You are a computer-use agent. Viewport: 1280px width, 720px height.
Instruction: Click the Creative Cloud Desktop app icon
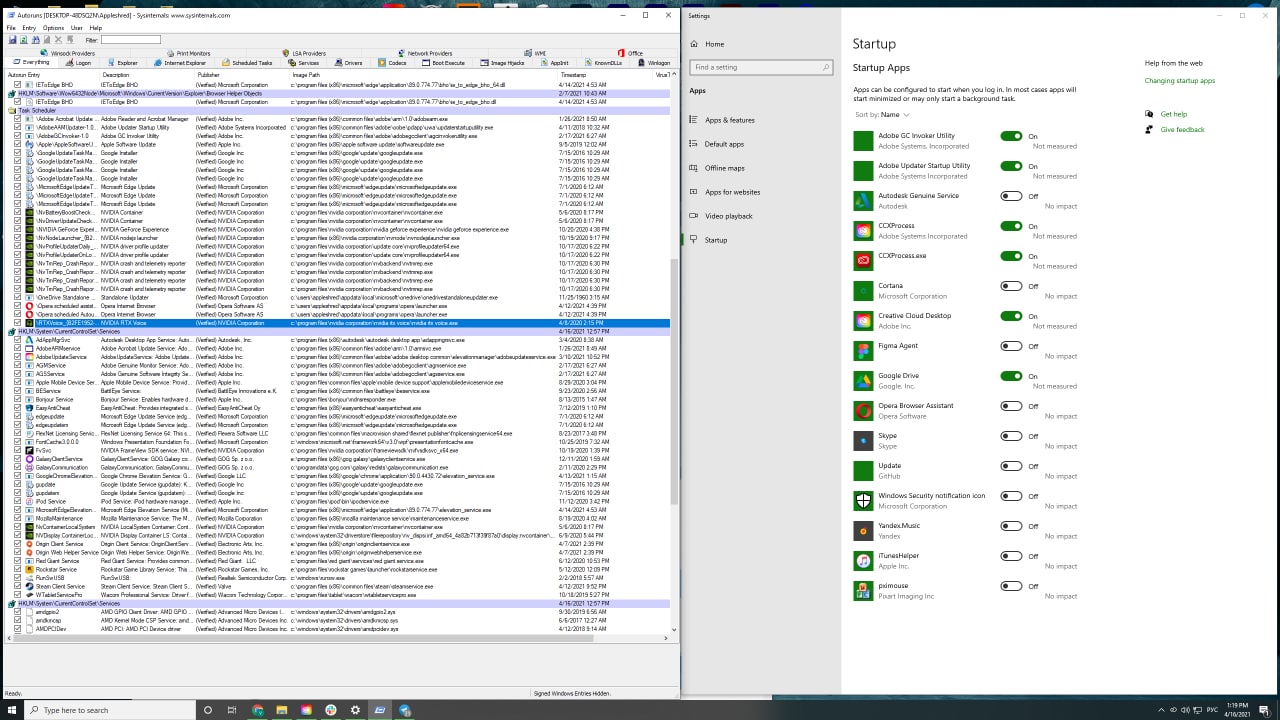coord(863,321)
